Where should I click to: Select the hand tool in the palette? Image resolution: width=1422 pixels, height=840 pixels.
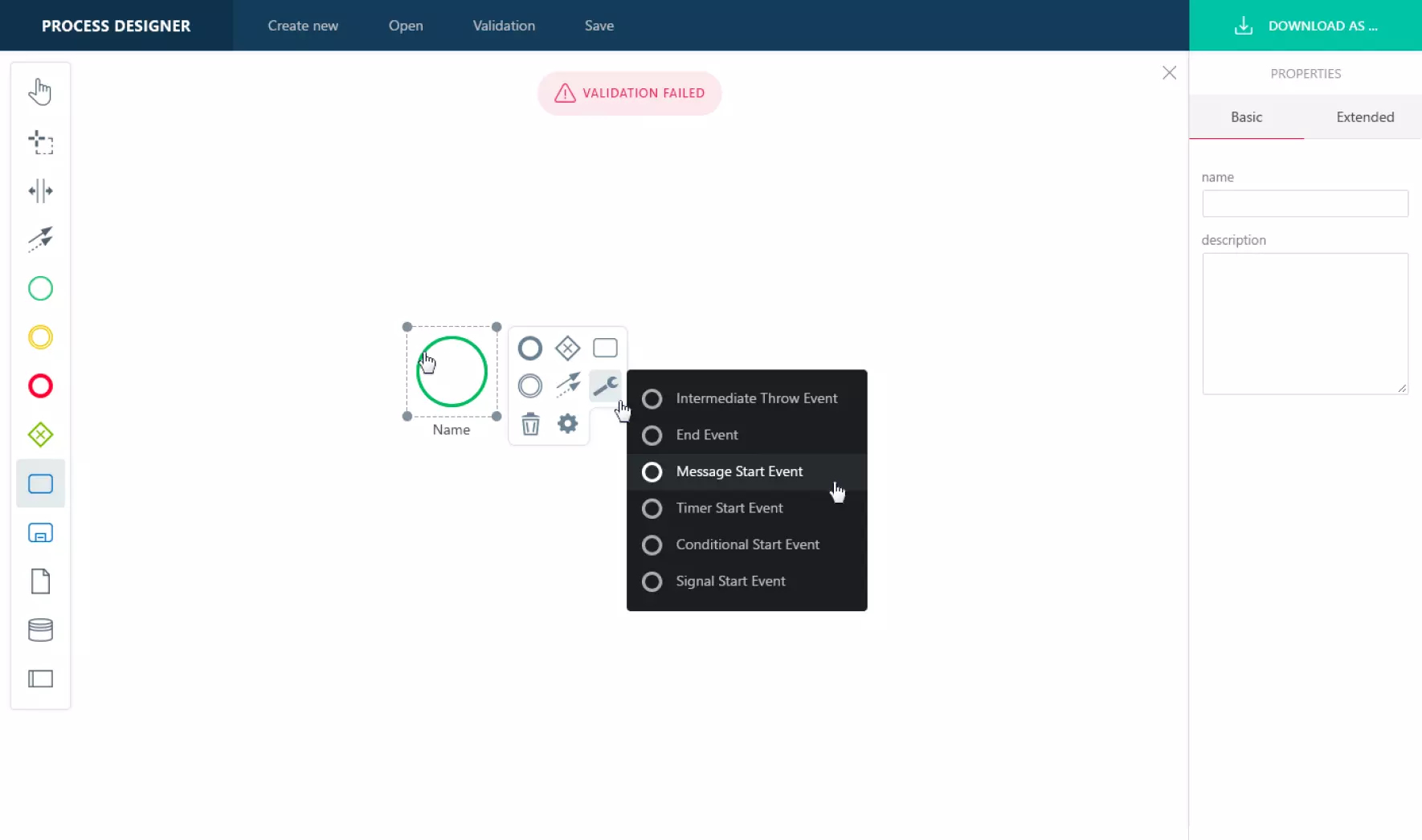(x=40, y=92)
